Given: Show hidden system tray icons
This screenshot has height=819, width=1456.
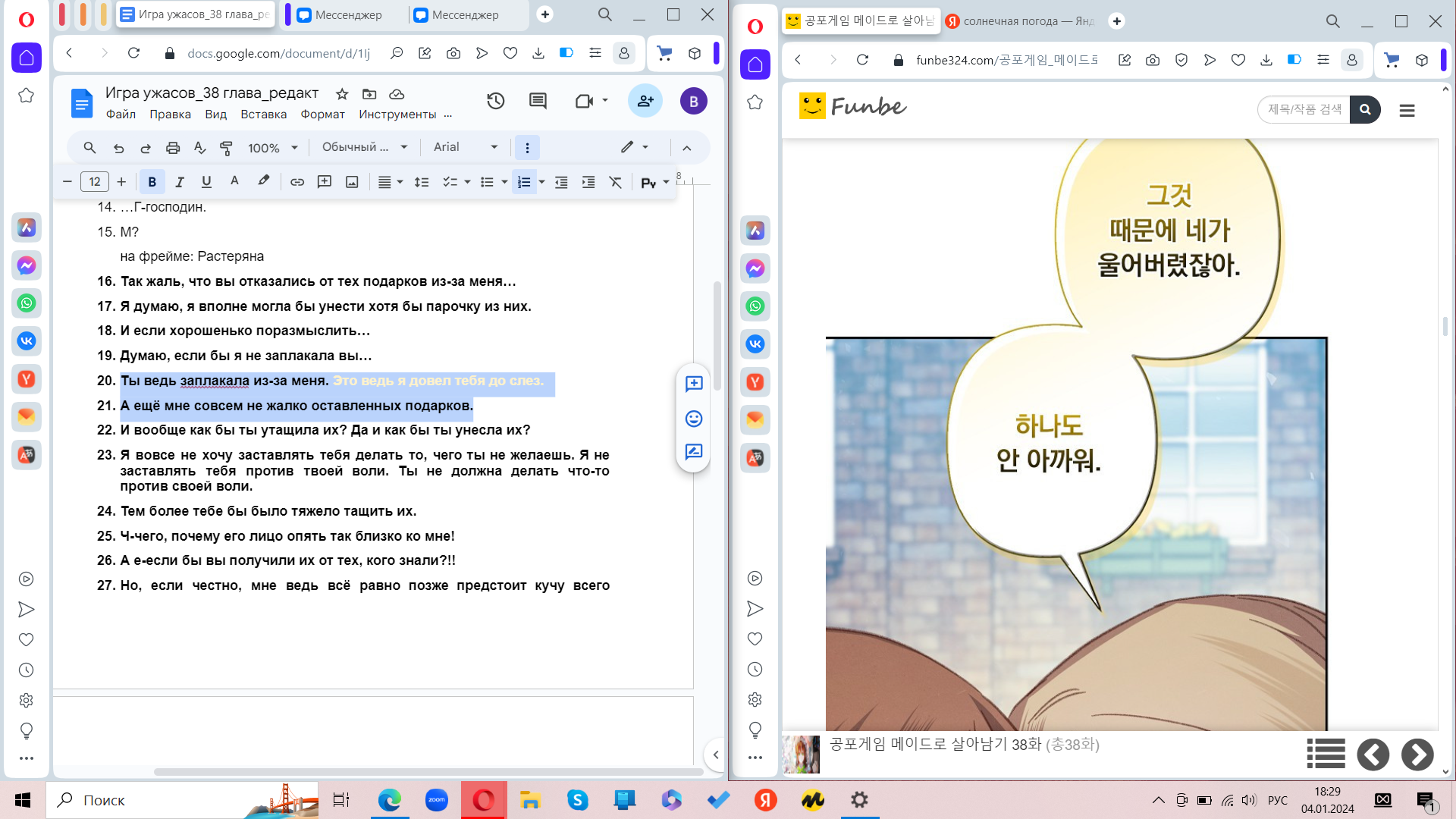Looking at the screenshot, I should pyautogui.click(x=1159, y=800).
